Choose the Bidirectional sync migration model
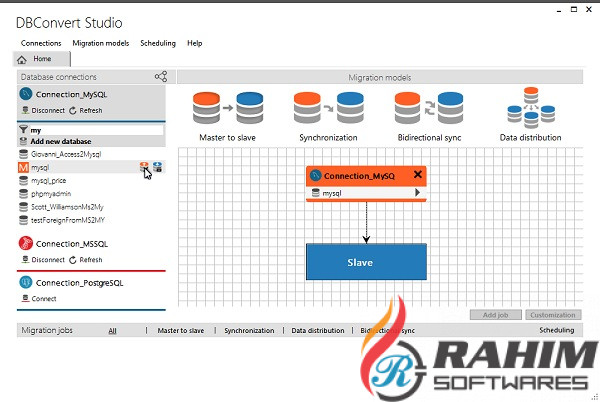Image resolution: width=600 pixels, height=402 pixels. point(429,117)
